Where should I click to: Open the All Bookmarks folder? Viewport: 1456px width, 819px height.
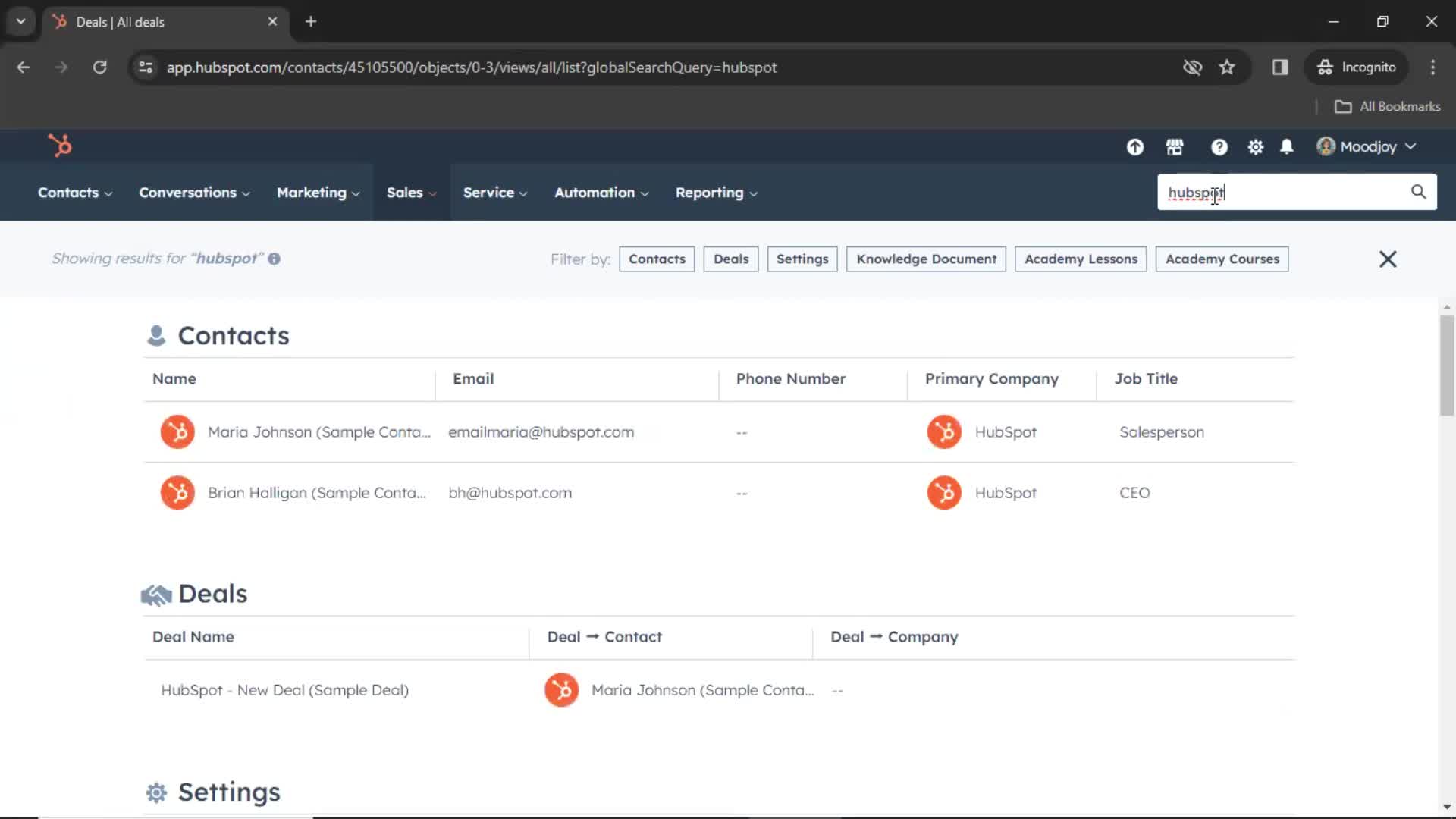tap(1387, 106)
